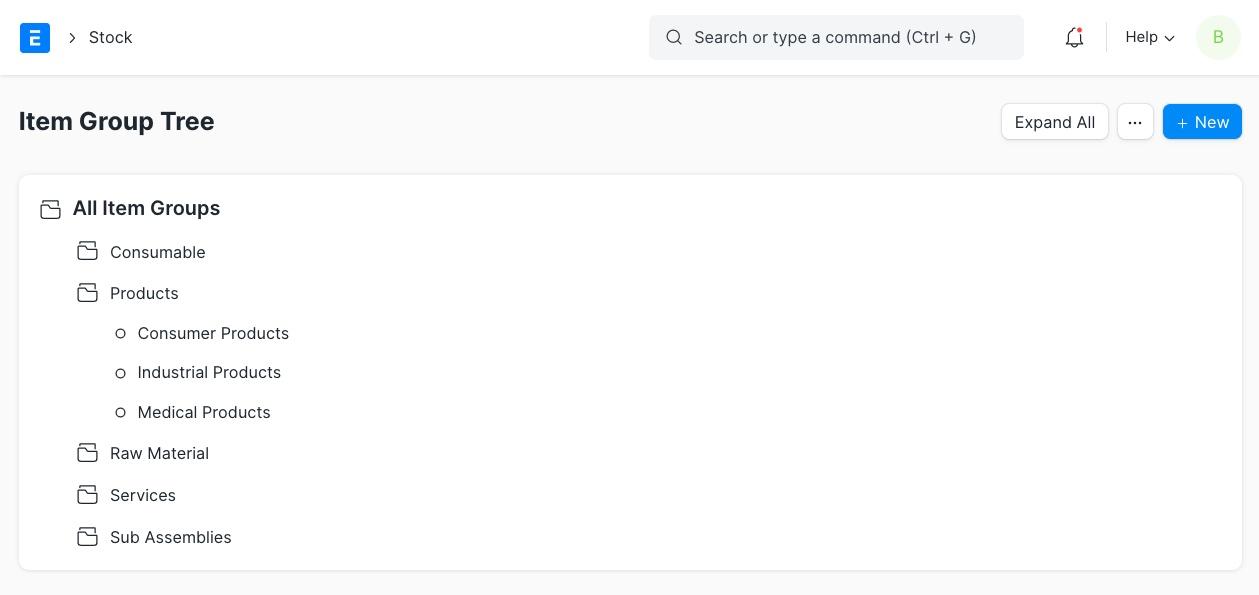
Task: Select the Consumer Products node
Action: [x=213, y=333]
